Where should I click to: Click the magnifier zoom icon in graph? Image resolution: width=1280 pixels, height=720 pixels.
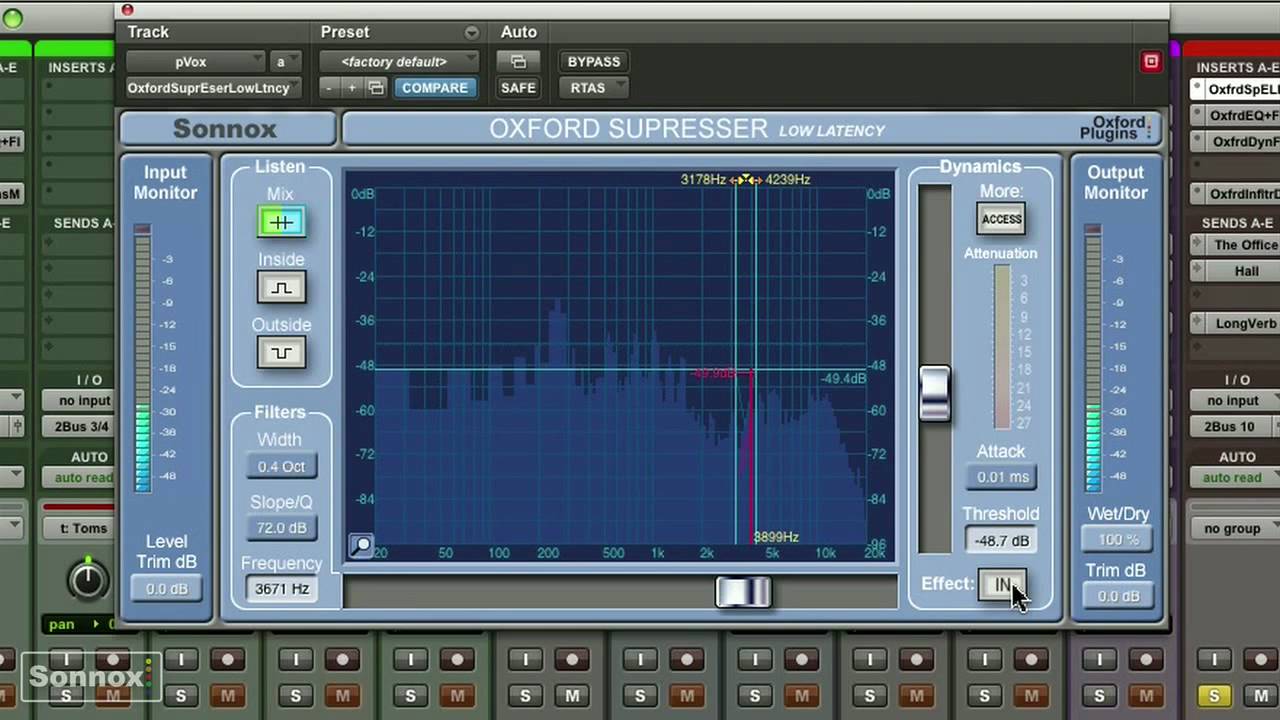361,545
